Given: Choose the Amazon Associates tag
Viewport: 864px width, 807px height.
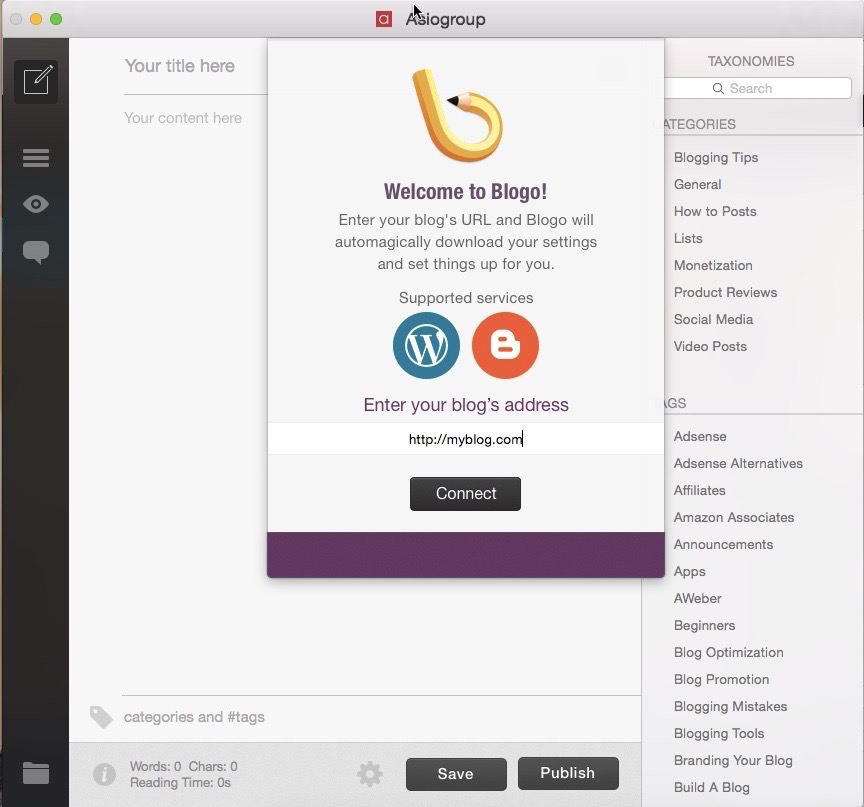Looking at the screenshot, I should click(x=734, y=517).
